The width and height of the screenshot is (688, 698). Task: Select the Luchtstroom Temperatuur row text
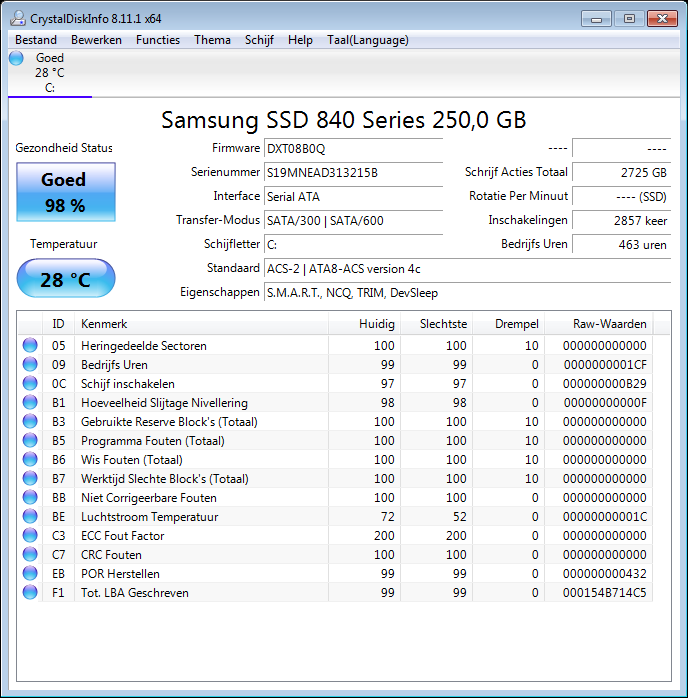[x=150, y=517]
